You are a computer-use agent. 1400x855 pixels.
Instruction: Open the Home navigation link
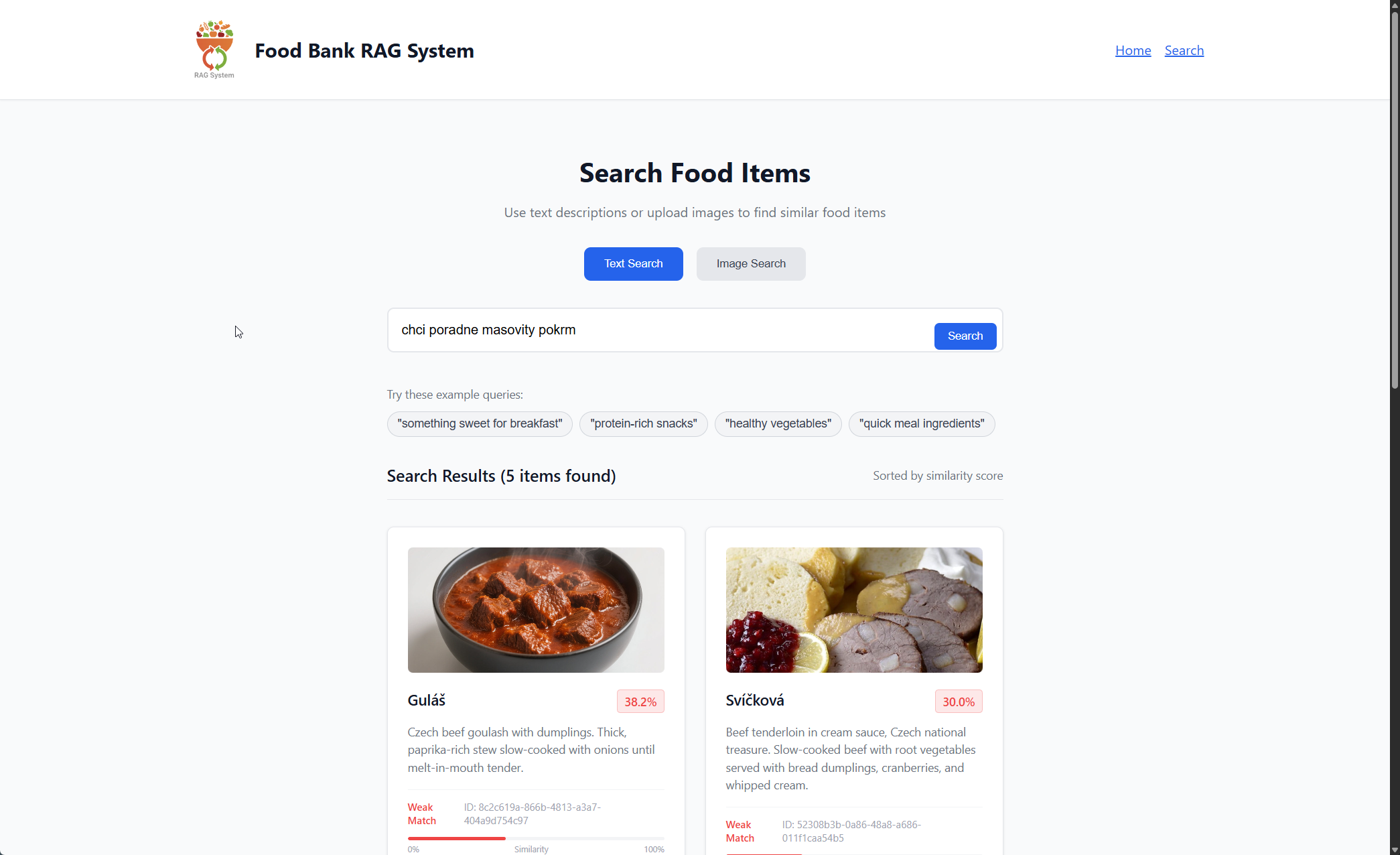[1133, 50]
